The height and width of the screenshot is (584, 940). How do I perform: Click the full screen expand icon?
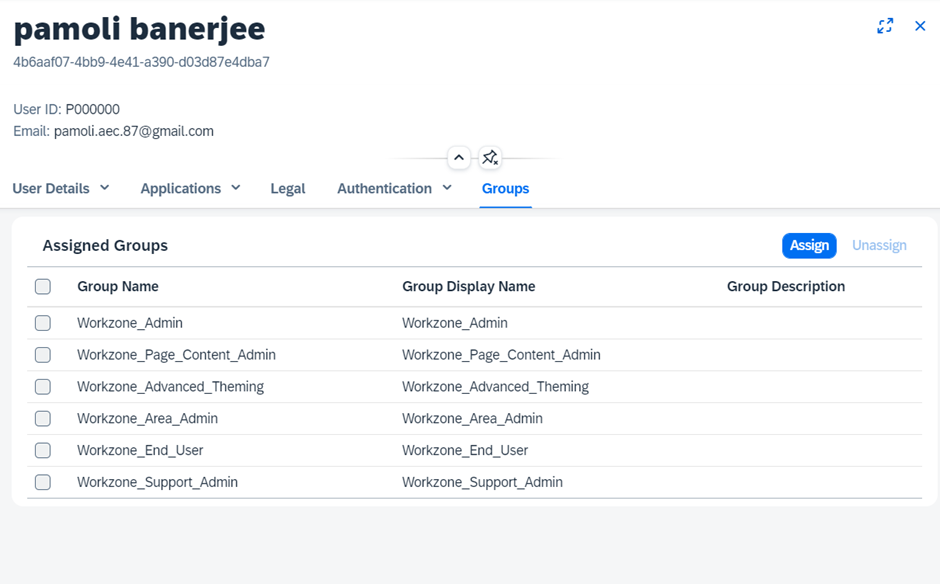[x=885, y=26]
